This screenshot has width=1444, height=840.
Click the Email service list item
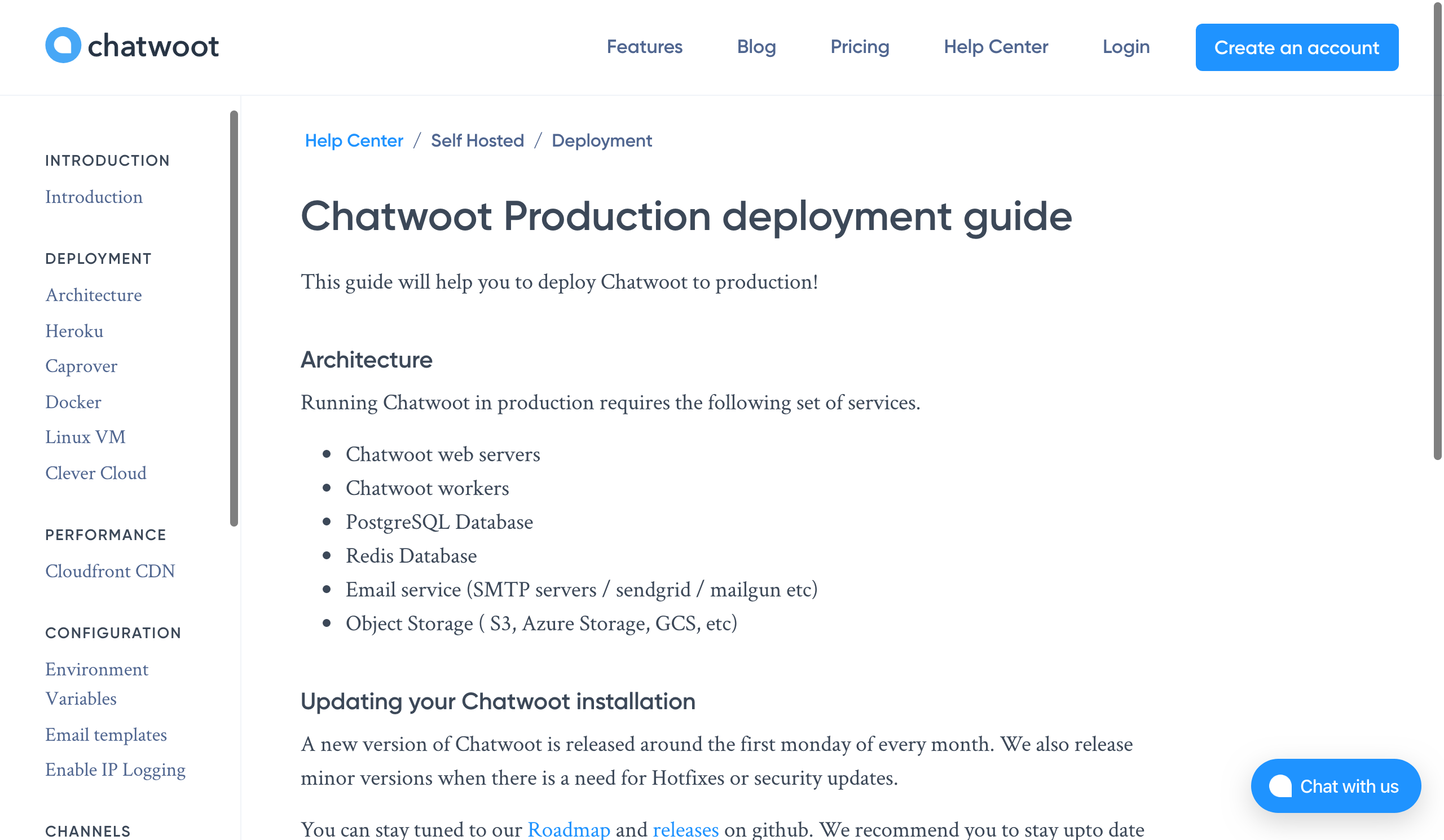pyautogui.click(x=581, y=590)
